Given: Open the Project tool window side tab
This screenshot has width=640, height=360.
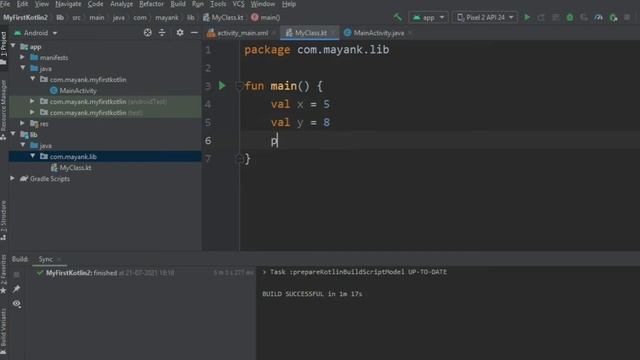Looking at the screenshot, I should tap(4, 48).
